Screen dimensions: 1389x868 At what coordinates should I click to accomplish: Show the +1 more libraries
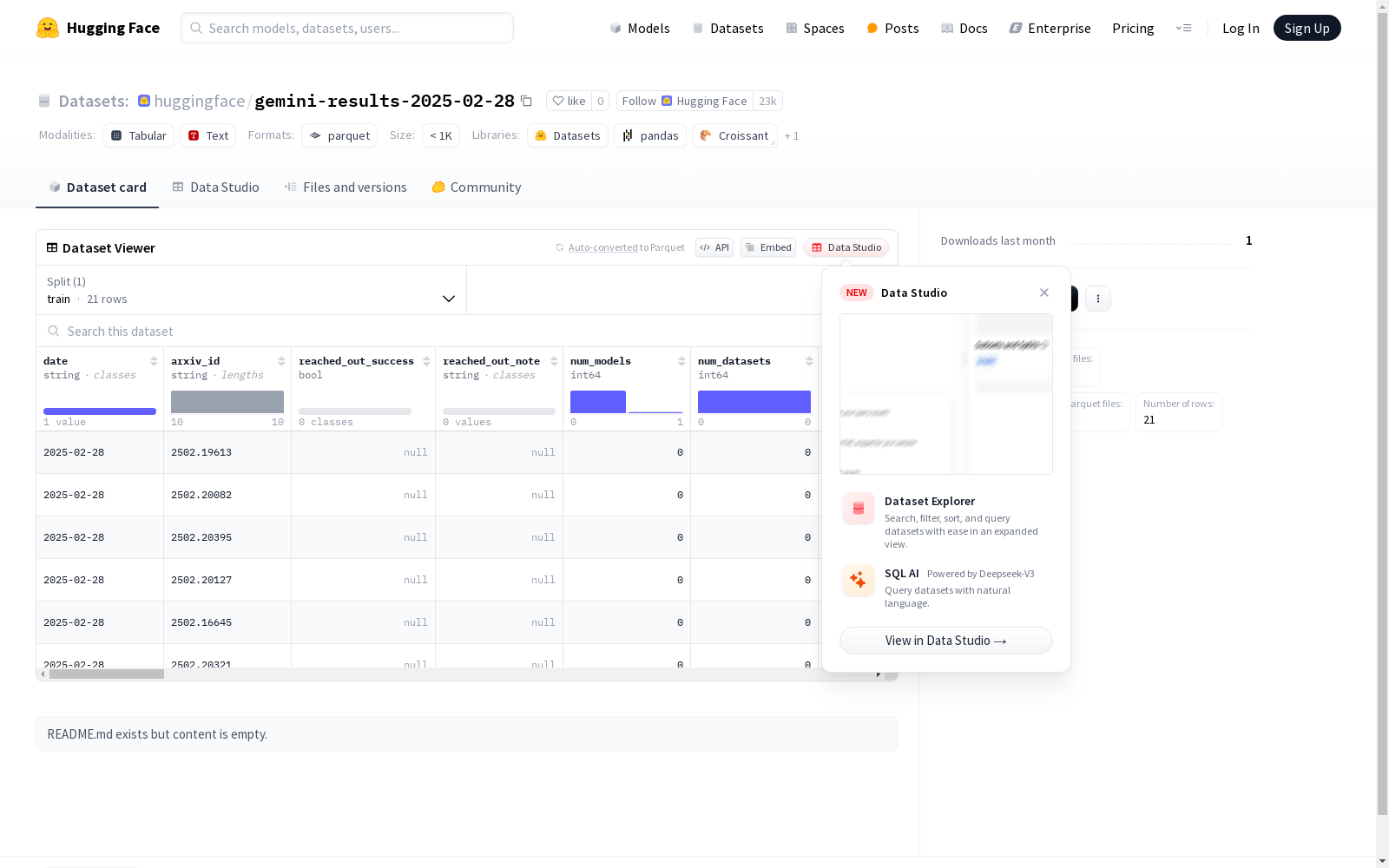click(792, 135)
